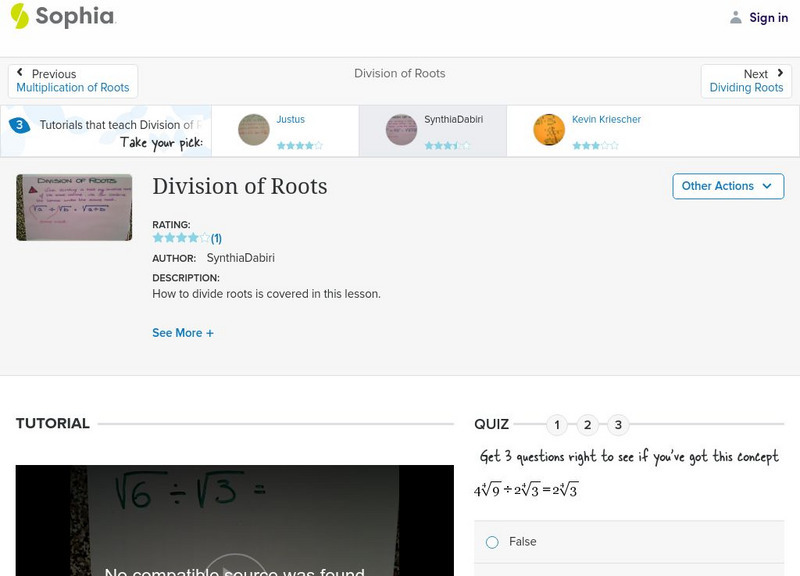800x576 pixels.
Task: Click the Division of Roots thumbnail
Action: coord(73,207)
